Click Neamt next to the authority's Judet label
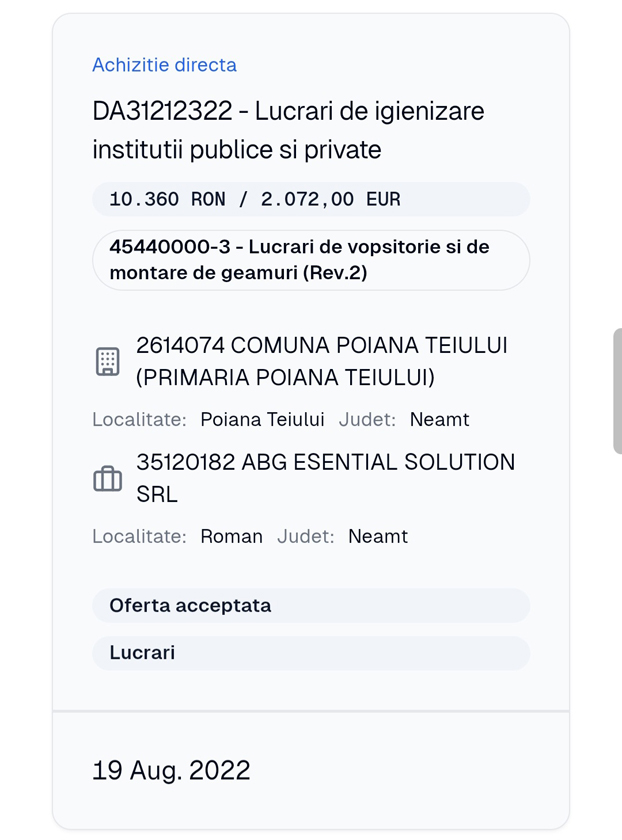This screenshot has height=840, width=622. click(439, 420)
